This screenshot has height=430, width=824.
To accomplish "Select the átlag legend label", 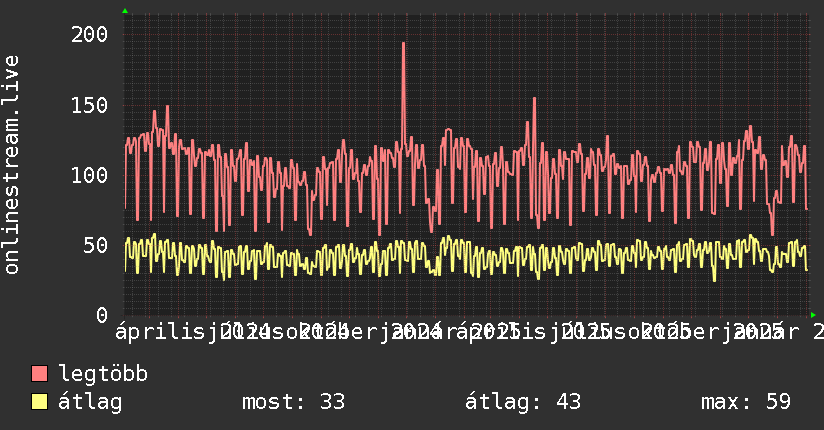I will pyautogui.click(x=90, y=402).
